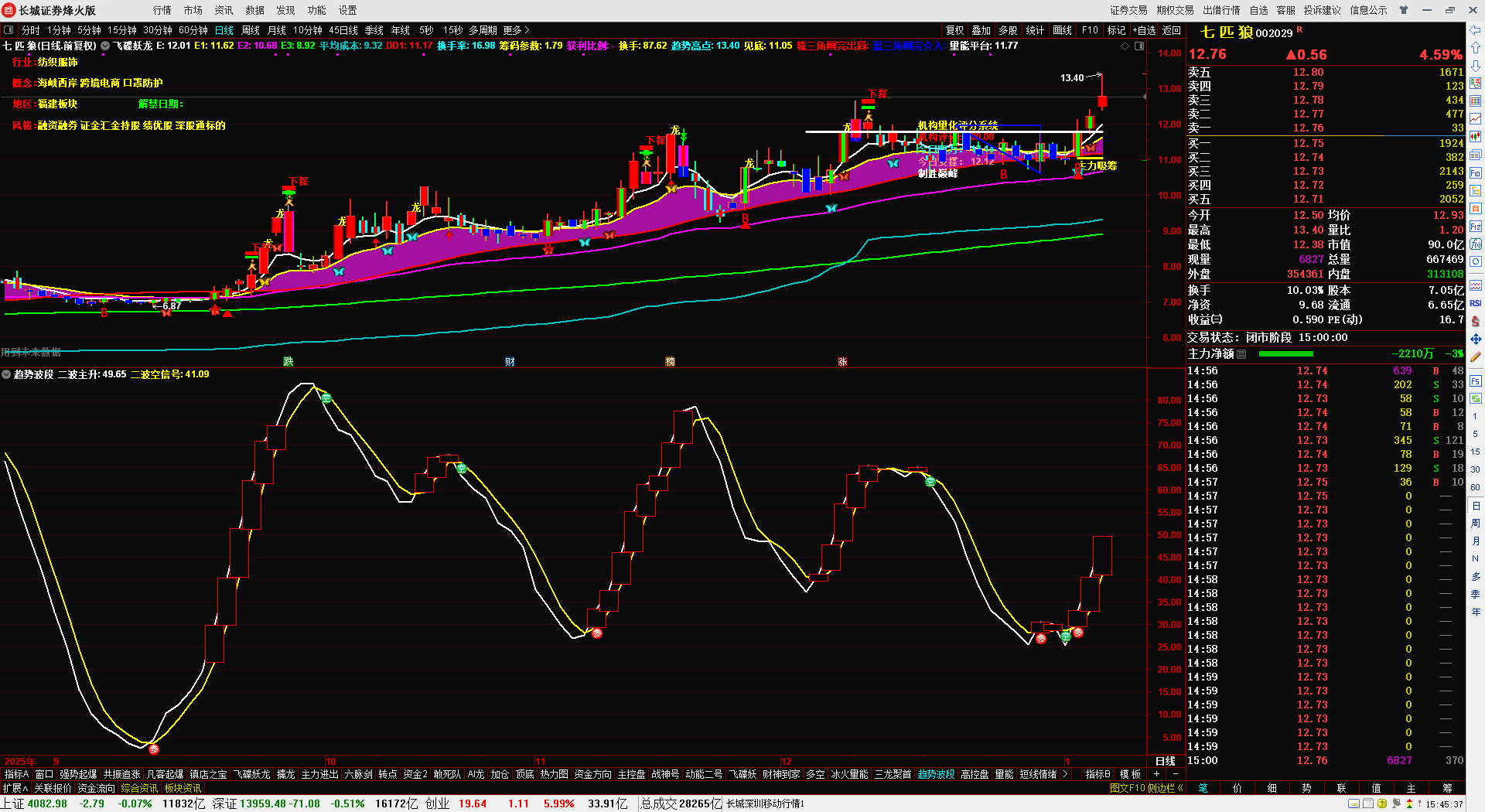This screenshot has height=812, width=1485.
Task: Click the 13.40 high price label
Action: [x=1072, y=77]
